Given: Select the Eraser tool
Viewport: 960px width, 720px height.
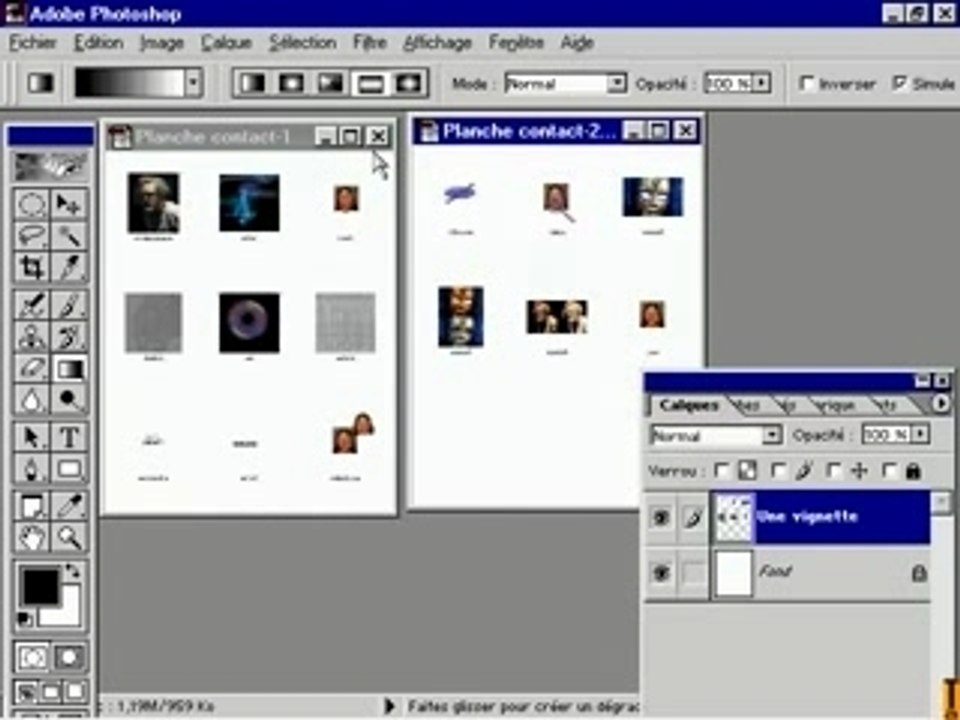Looking at the screenshot, I should click(31, 368).
